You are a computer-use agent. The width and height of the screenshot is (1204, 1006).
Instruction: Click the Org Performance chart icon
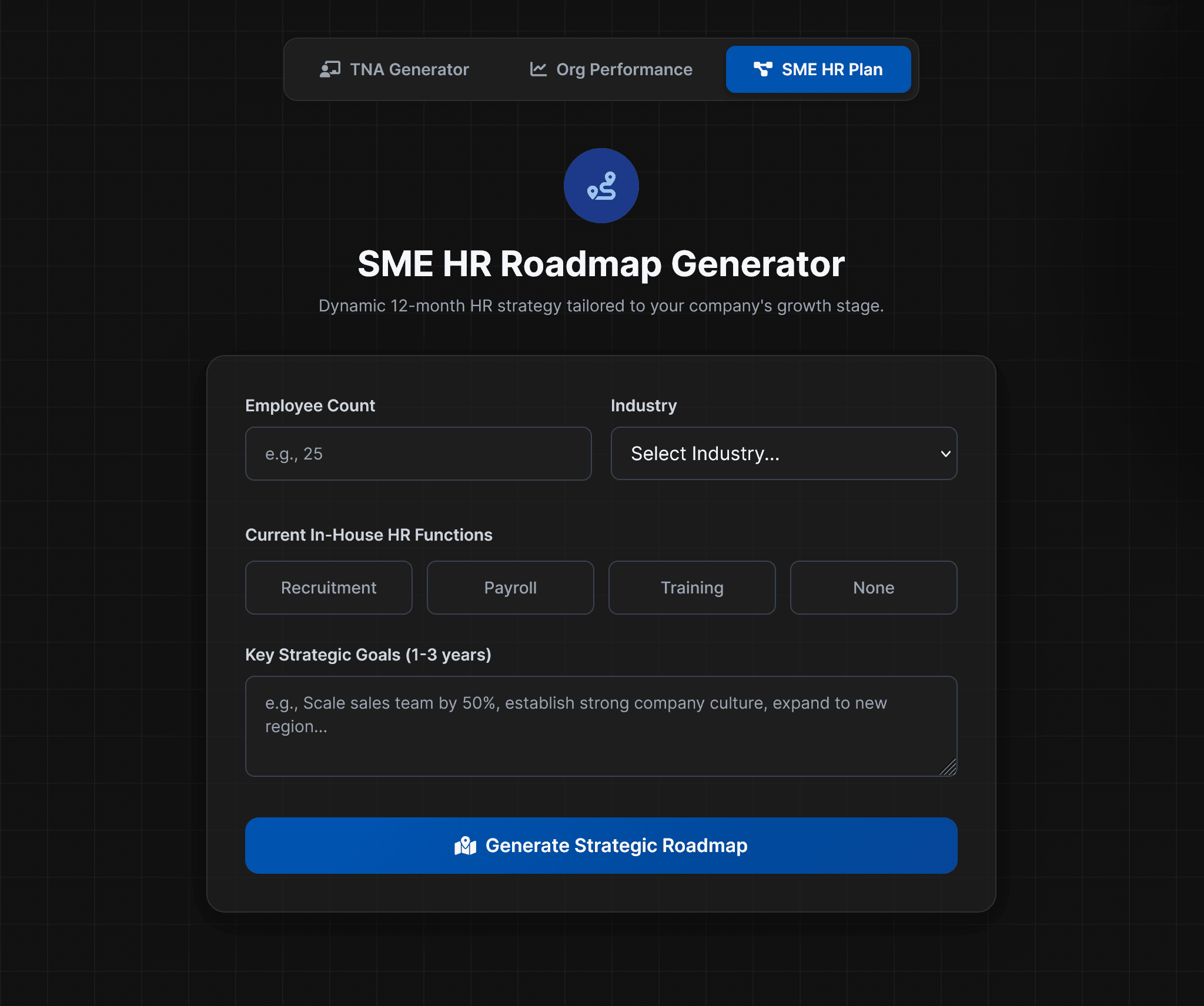coord(538,69)
